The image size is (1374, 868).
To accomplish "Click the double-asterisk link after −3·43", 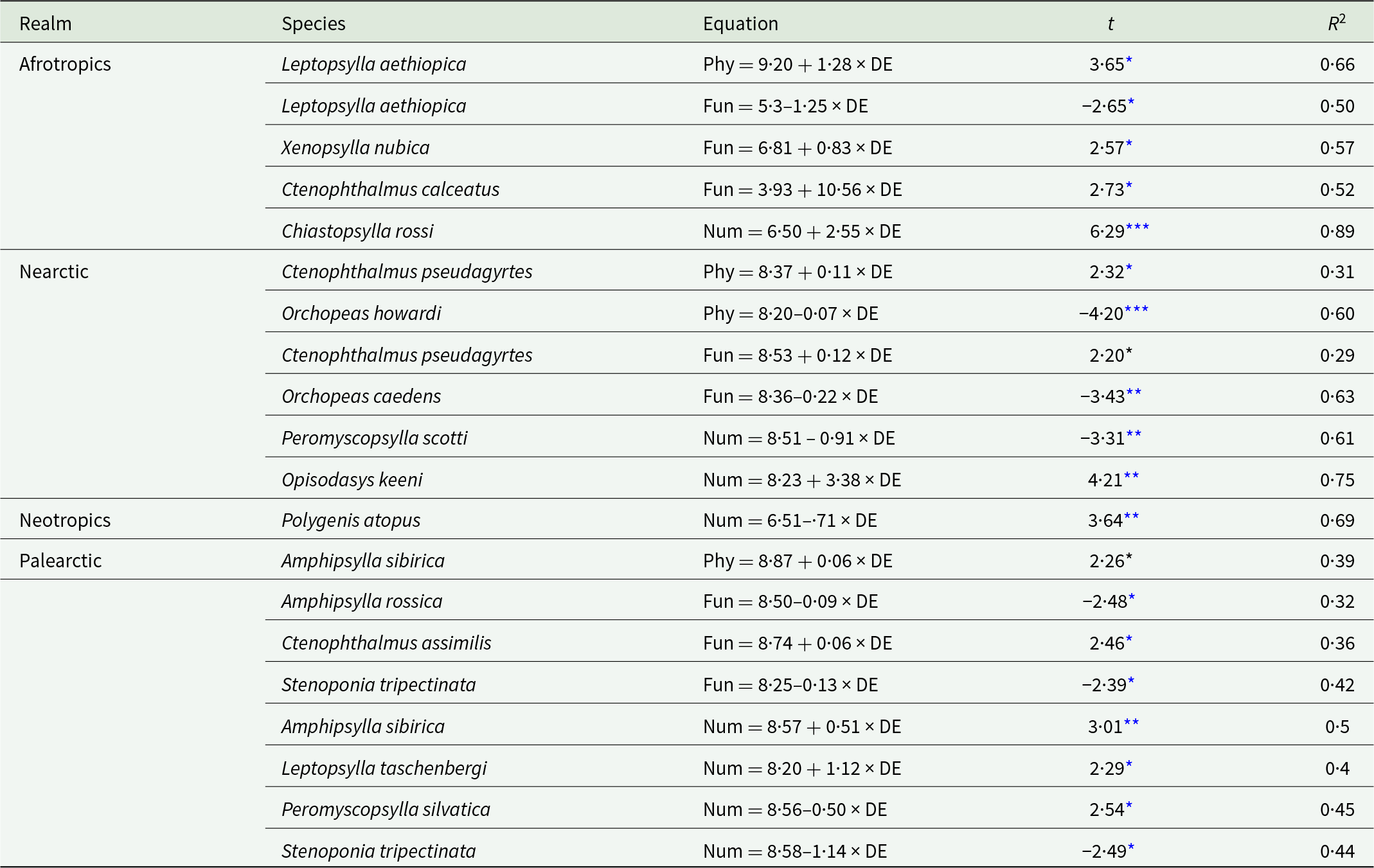I will pos(1134,393).
